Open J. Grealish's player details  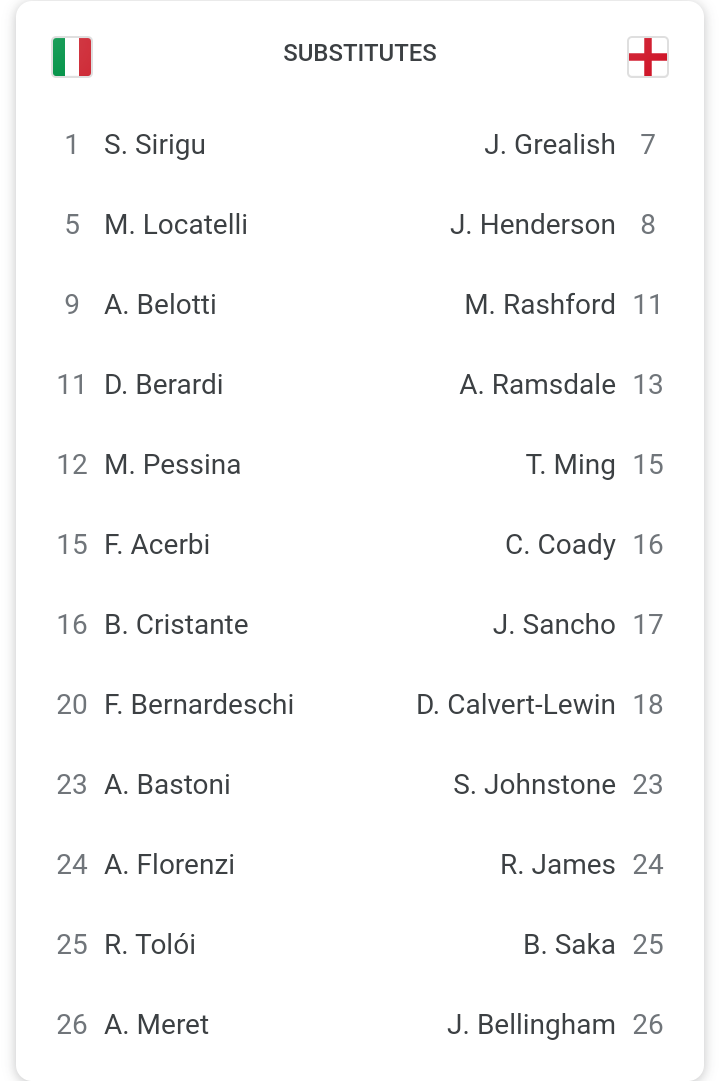point(551,144)
